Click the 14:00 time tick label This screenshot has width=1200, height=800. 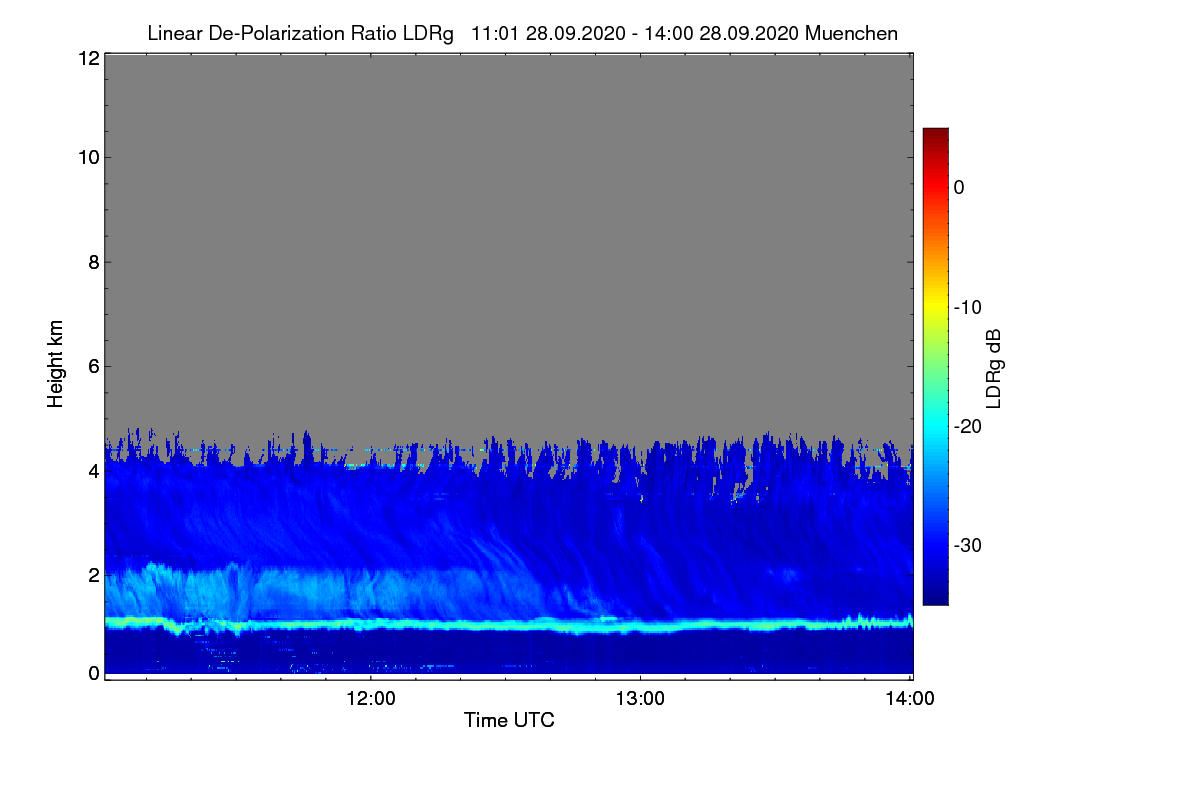click(x=910, y=699)
